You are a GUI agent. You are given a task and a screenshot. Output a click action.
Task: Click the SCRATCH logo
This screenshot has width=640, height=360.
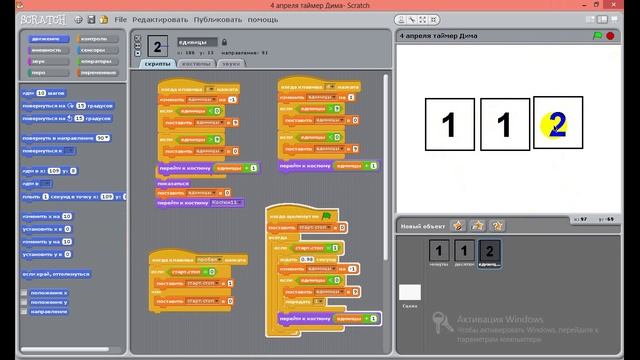43,20
